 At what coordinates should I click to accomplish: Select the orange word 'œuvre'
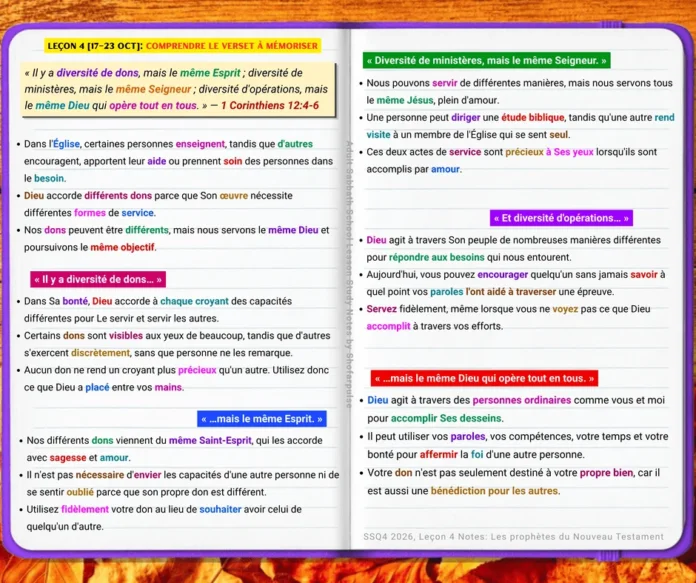click(233, 196)
